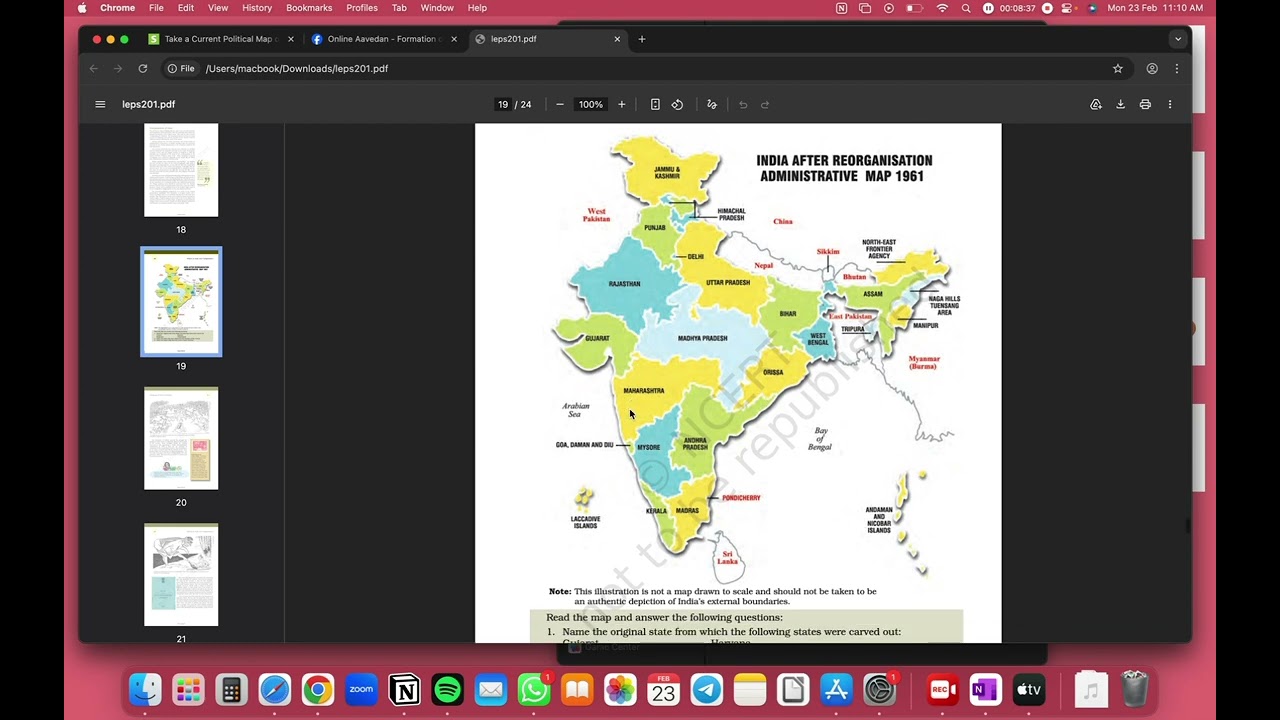Zoom in with the plus button
1280x720 pixels.
tap(621, 104)
